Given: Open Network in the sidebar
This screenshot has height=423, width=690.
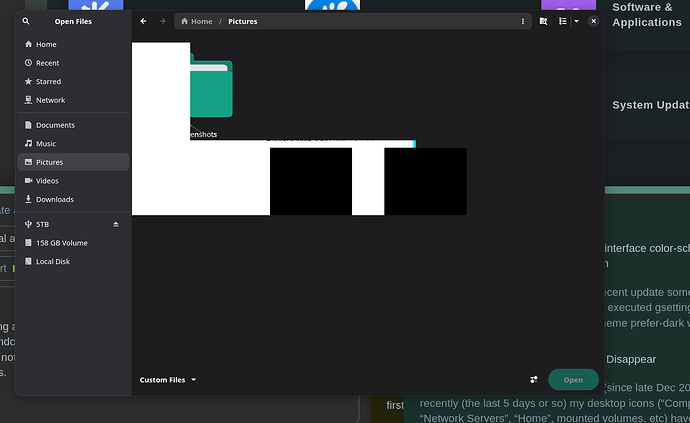Looking at the screenshot, I should pos(73,100).
